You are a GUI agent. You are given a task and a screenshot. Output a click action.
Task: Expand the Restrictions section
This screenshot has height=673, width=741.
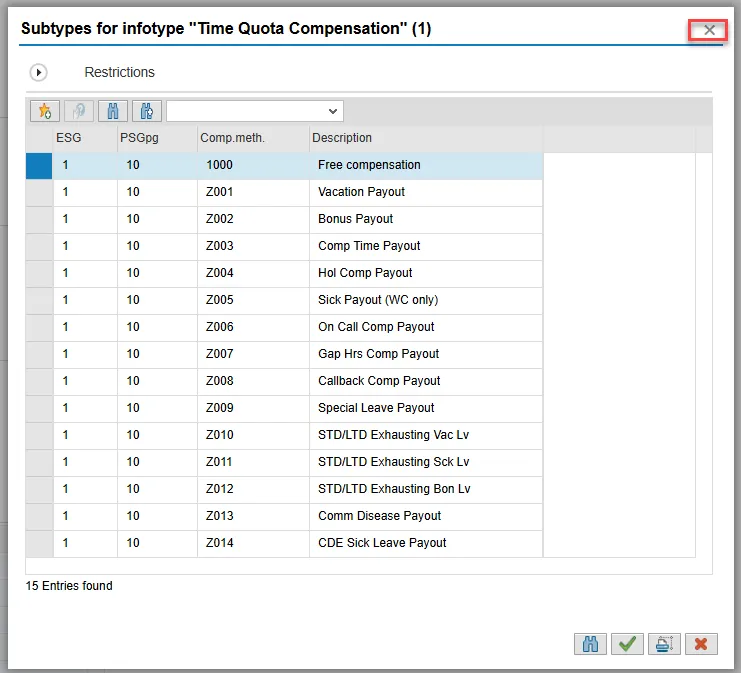coord(39,72)
